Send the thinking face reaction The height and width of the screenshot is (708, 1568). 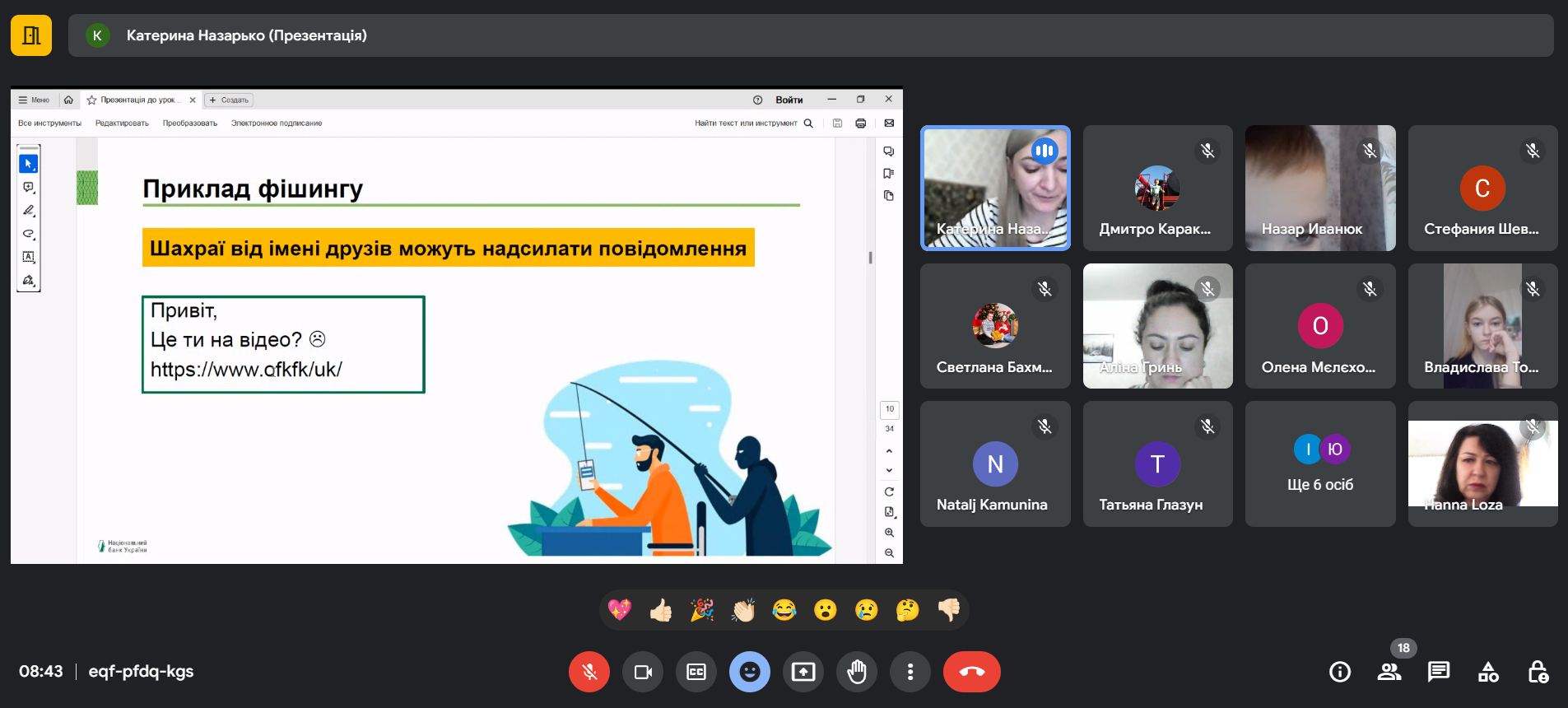pos(907,610)
